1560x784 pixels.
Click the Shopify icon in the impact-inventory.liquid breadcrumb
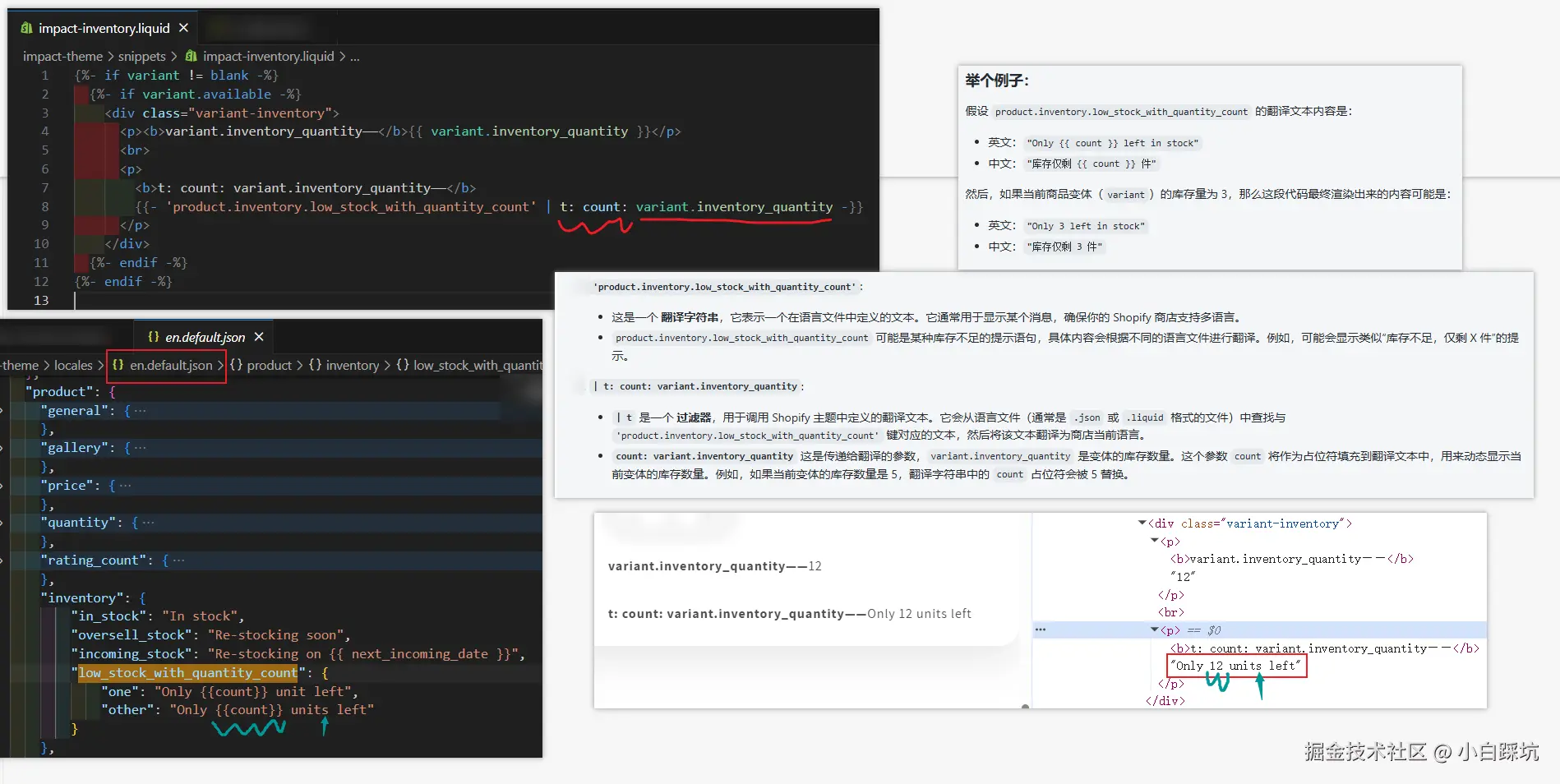192,56
